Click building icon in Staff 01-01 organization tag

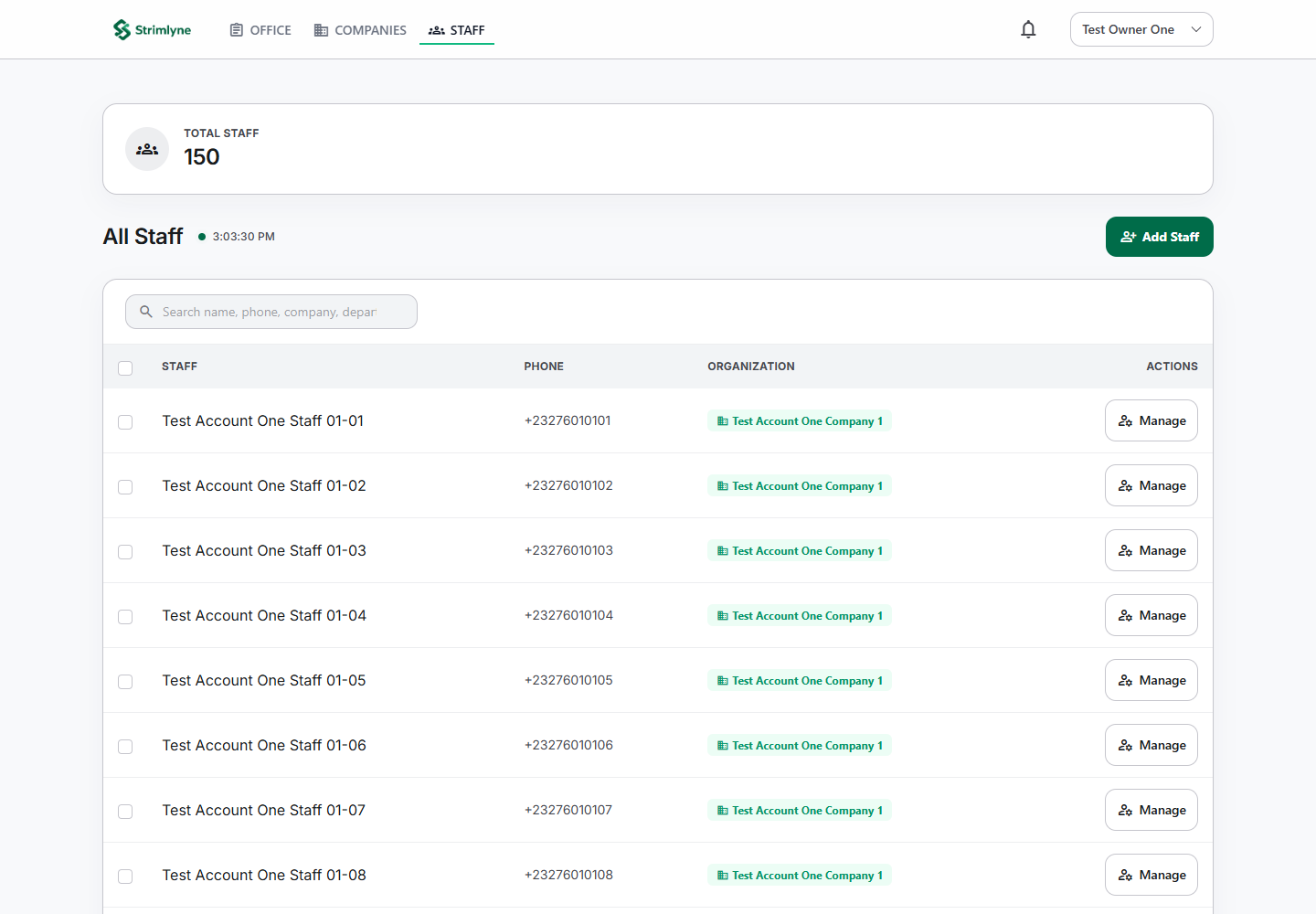tap(723, 421)
